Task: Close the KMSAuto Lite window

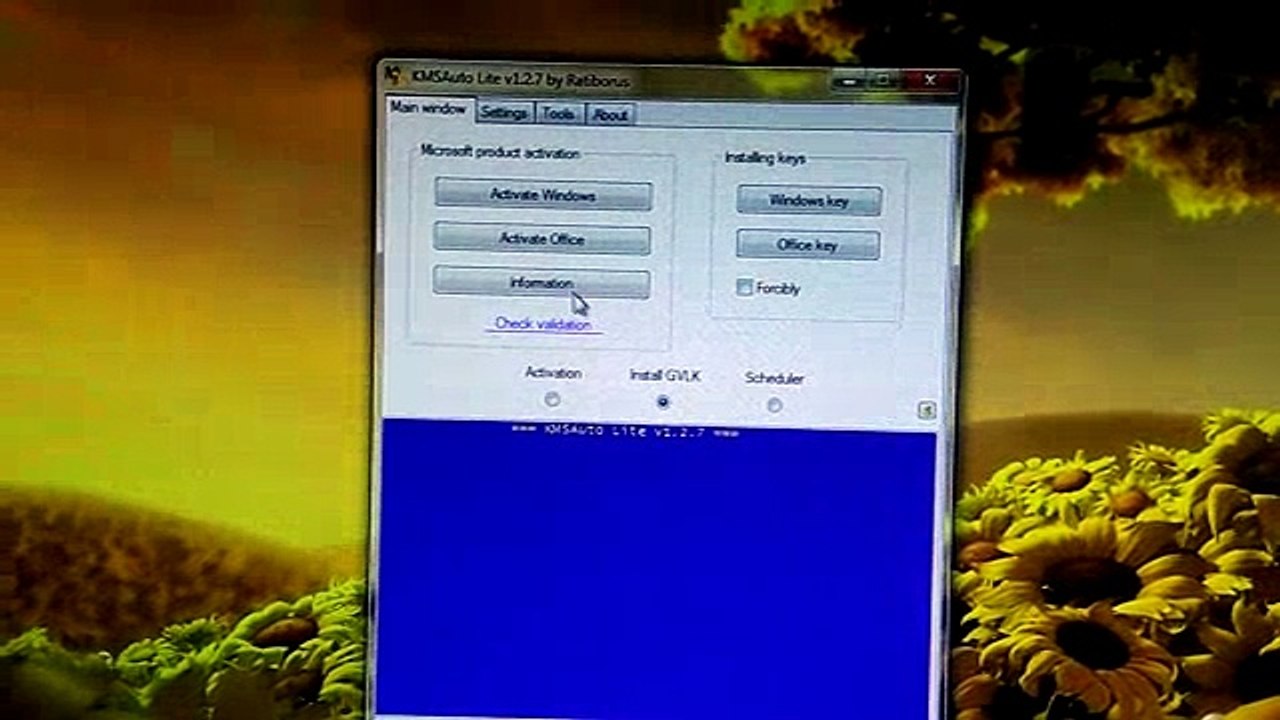Action: 930,81
